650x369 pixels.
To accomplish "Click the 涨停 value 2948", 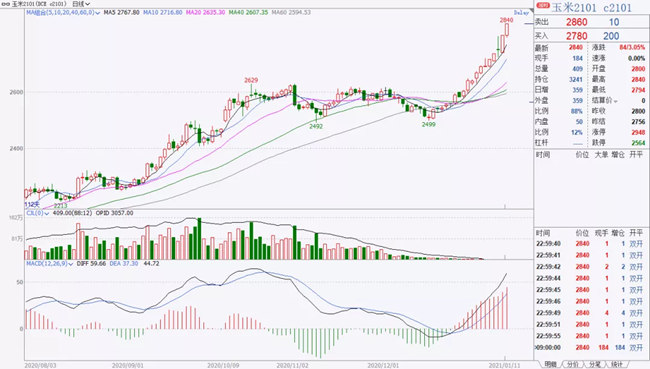I will coord(638,132).
